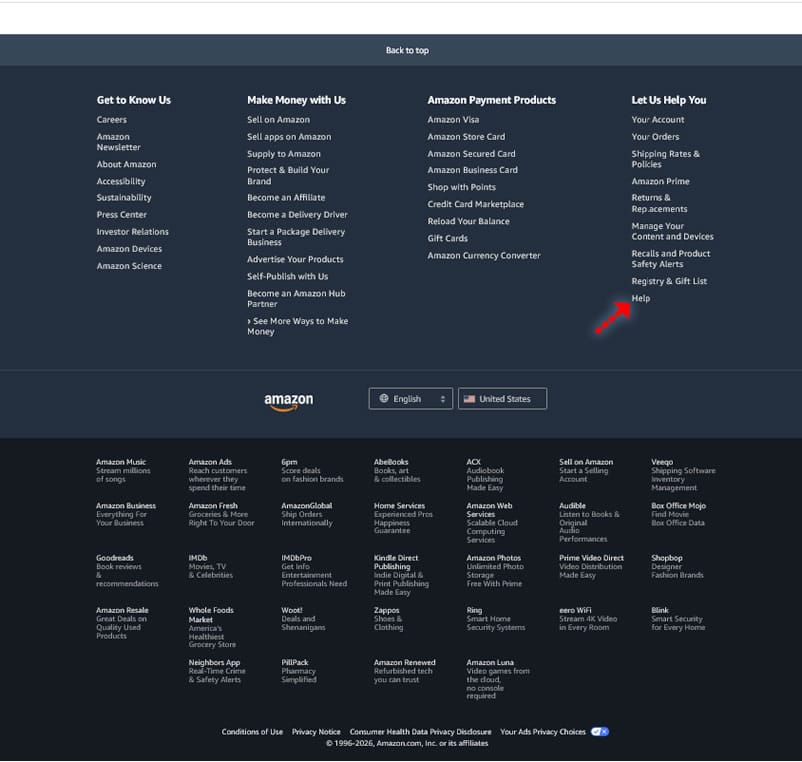The image size is (802, 762).
Task: Visit the Sustainability page link
Action: (124, 197)
